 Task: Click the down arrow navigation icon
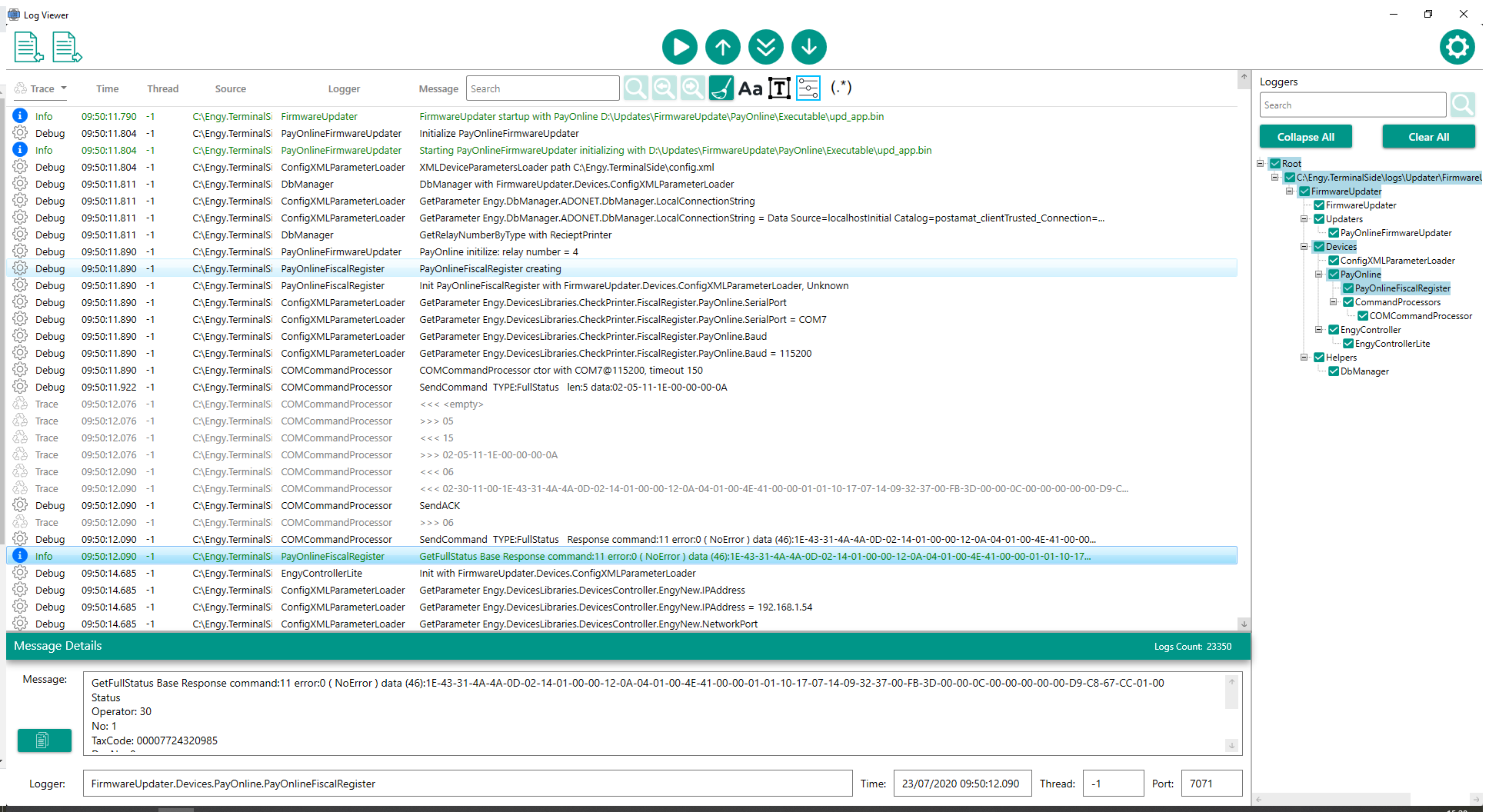click(x=808, y=47)
